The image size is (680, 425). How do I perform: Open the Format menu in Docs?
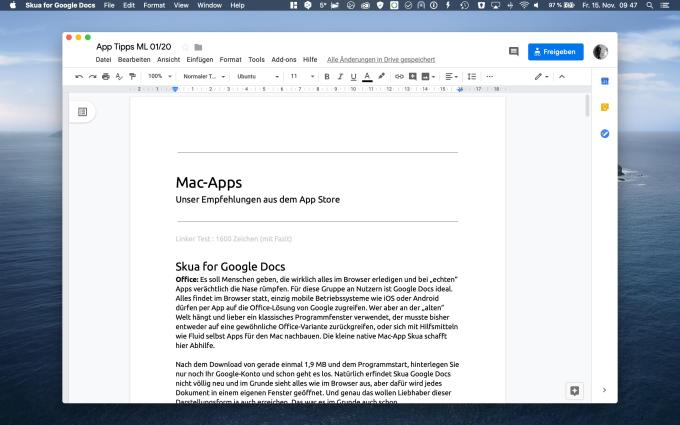tap(230, 60)
